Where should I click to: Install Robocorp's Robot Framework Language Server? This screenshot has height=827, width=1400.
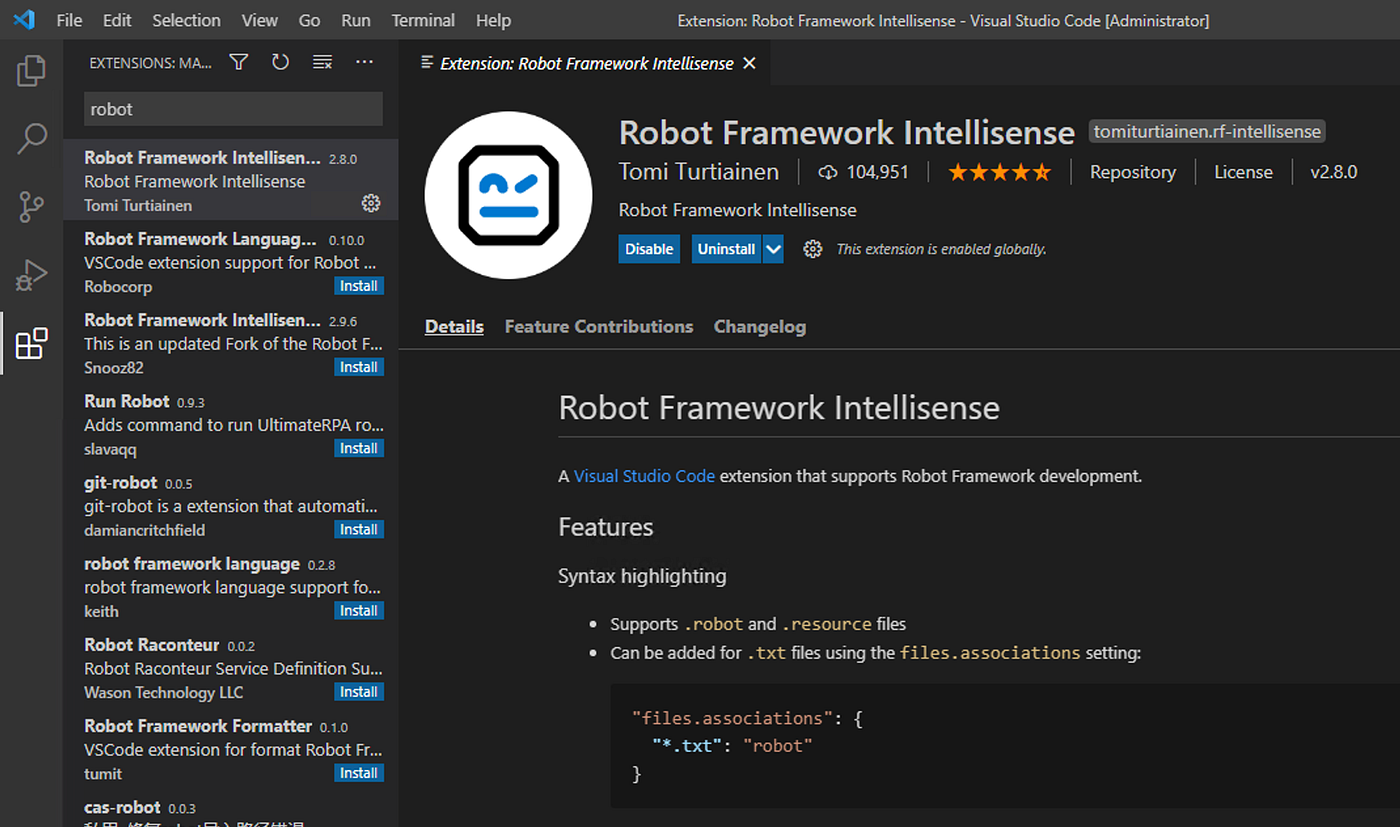coord(358,285)
